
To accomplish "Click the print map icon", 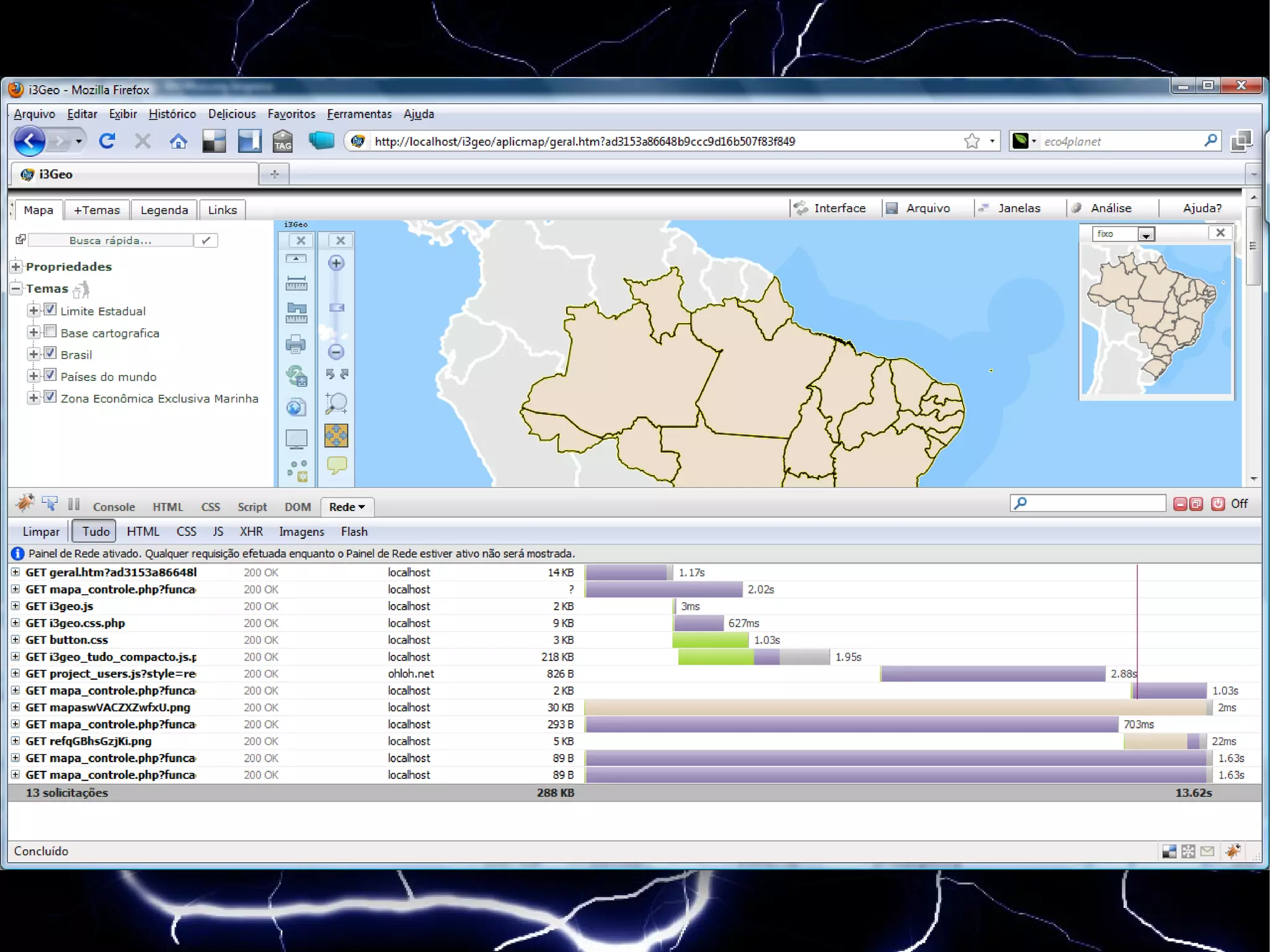I will (x=296, y=344).
